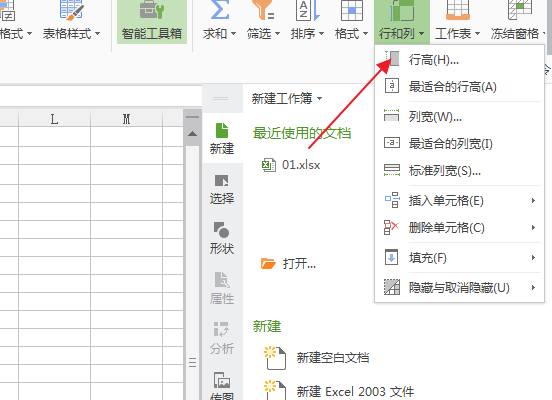The image size is (552, 400).
Task: Choose 列宽(W)... menu item
Action: (x=459, y=116)
